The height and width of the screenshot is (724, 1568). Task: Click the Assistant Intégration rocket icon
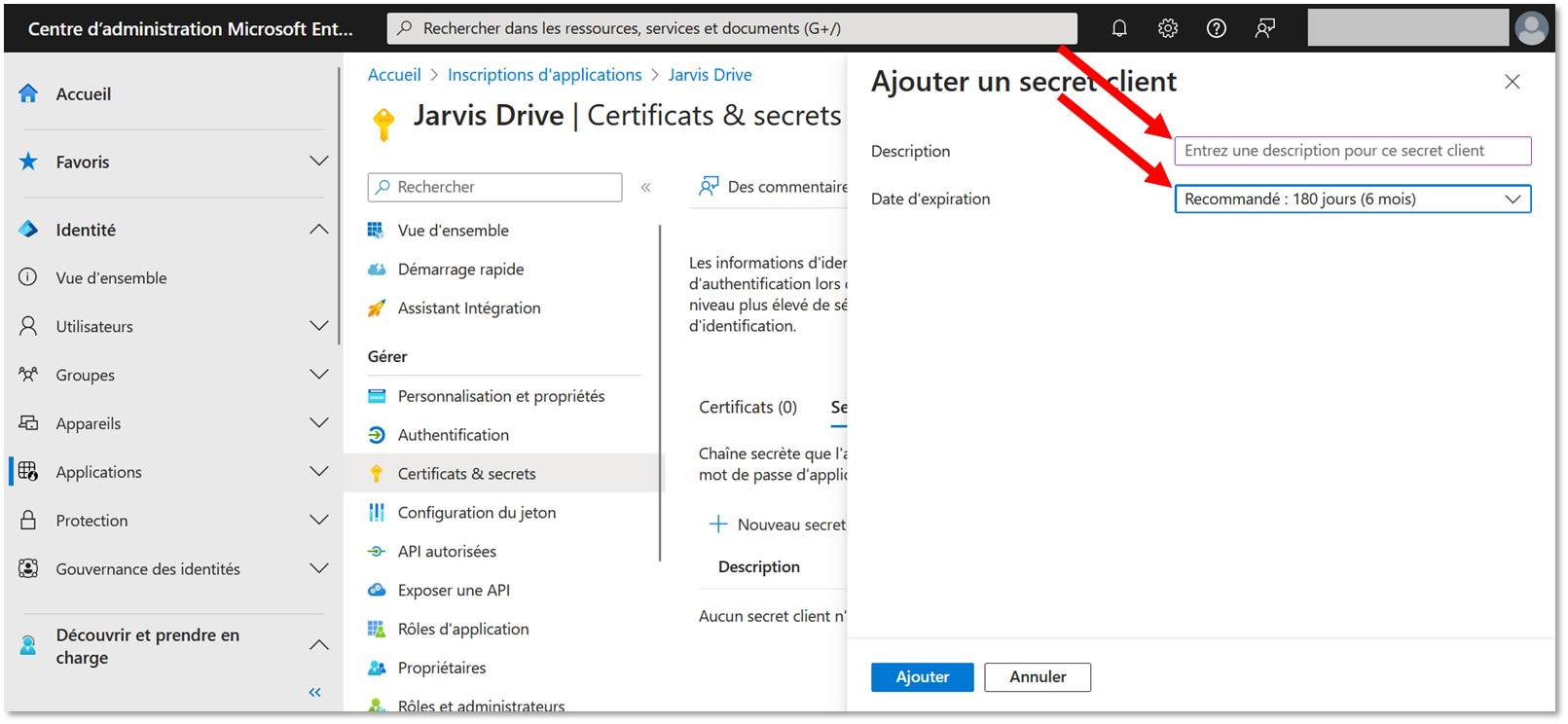click(377, 308)
